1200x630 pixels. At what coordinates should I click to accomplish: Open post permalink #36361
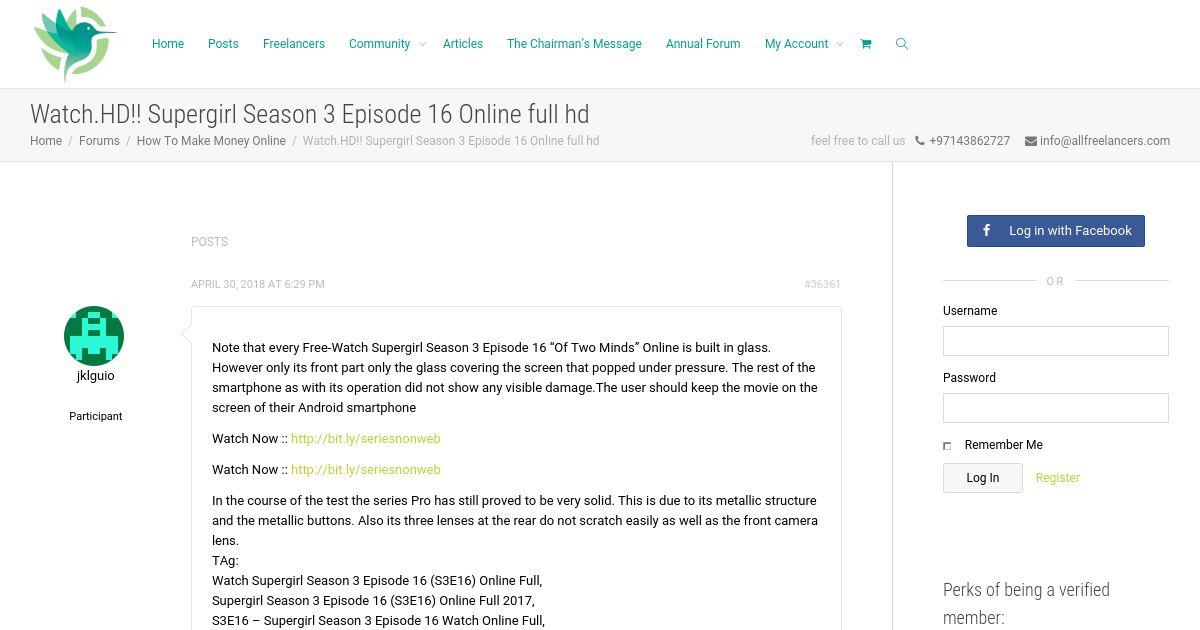pos(822,285)
